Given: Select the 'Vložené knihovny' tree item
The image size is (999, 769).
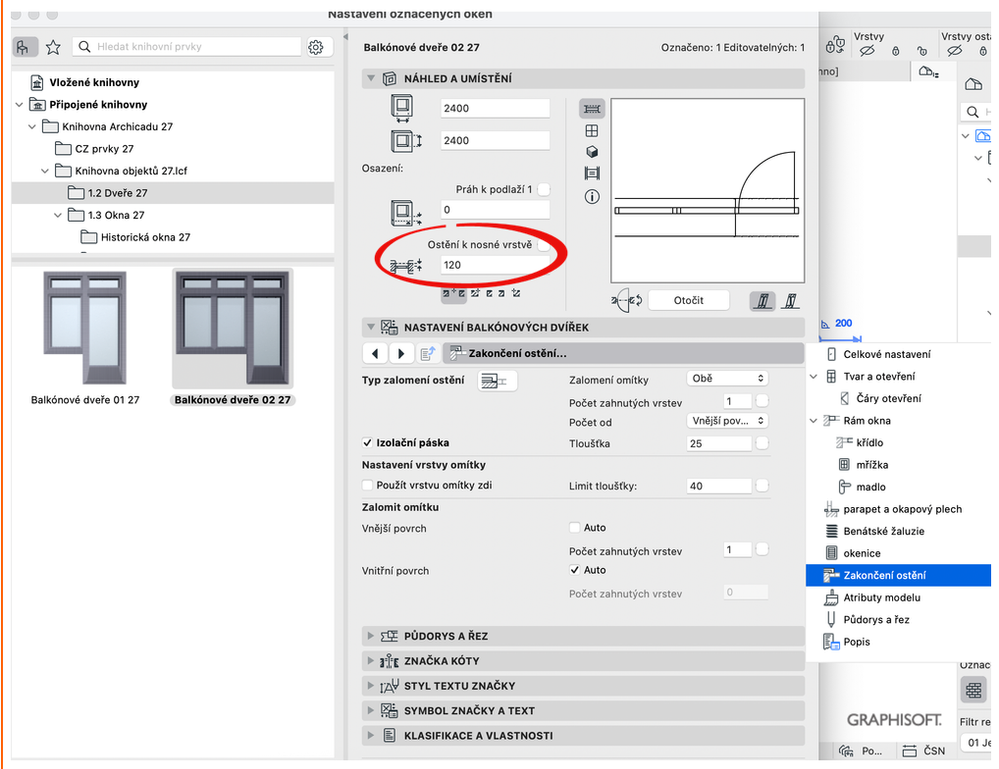Looking at the screenshot, I should tap(94, 82).
